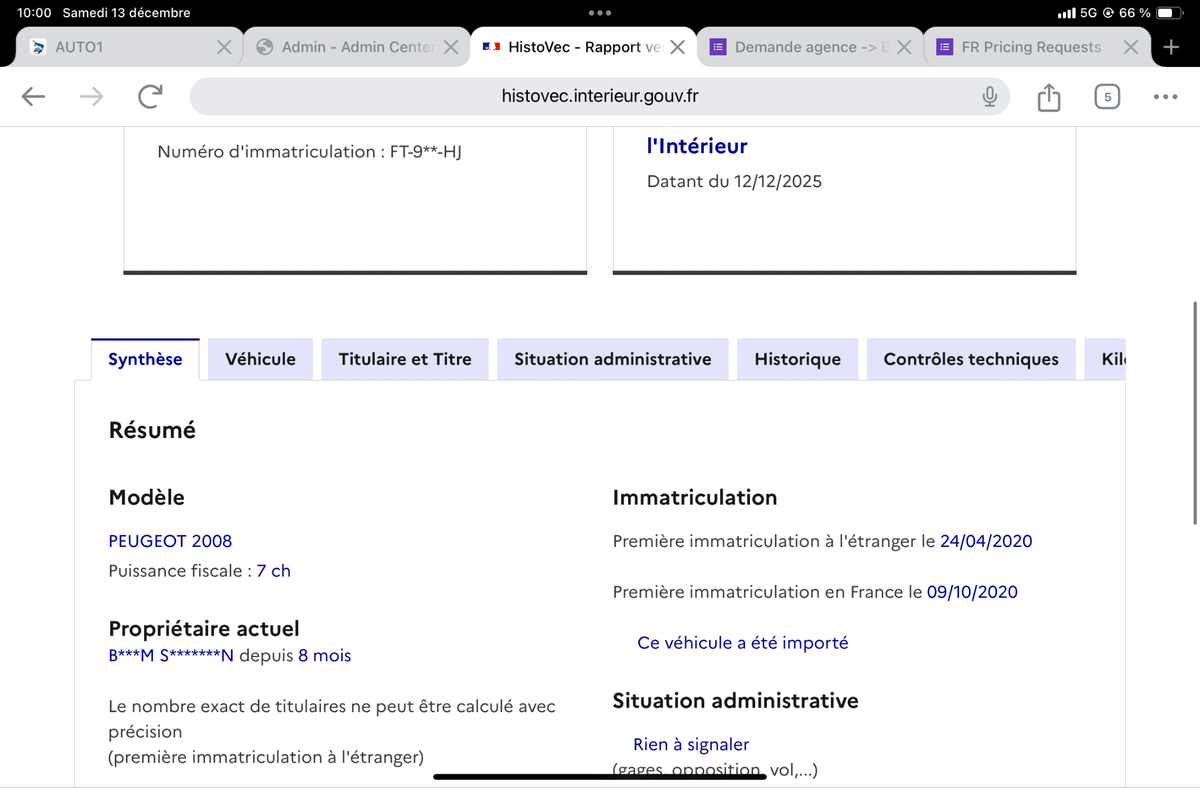This screenshot has width=1200, height=788.
Task: Tap the three-dot multitasking indicator at top
Action: (x=600, y=13)
